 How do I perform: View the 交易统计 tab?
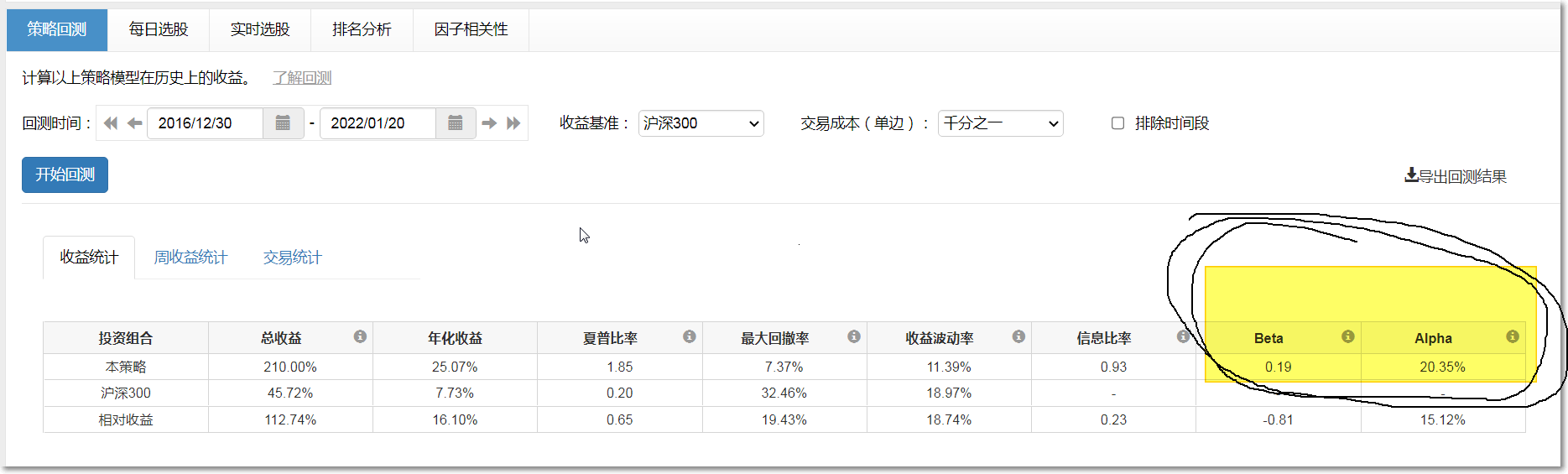tap(292, 258)
